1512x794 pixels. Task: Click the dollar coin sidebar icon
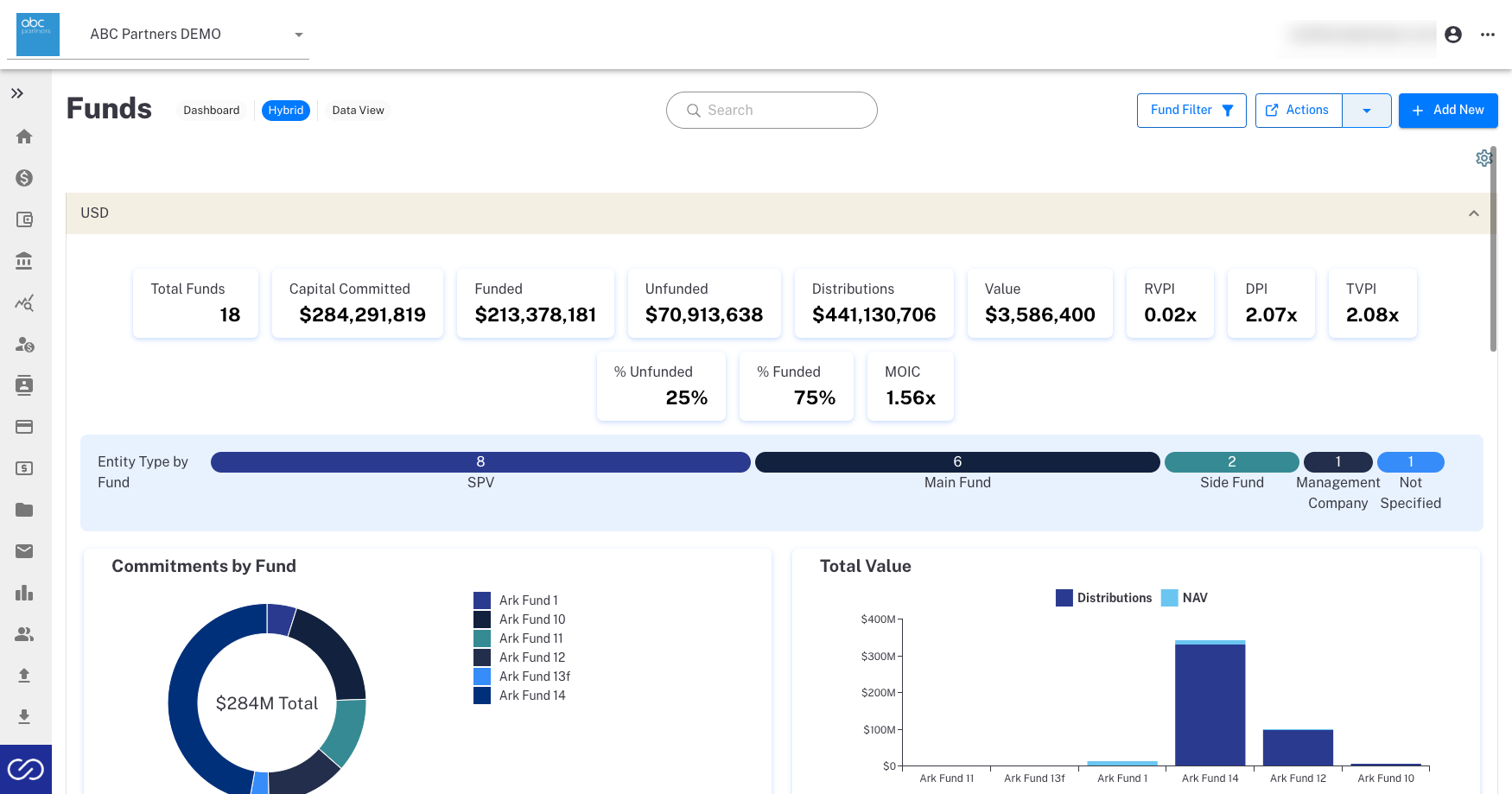coord(24,178)
